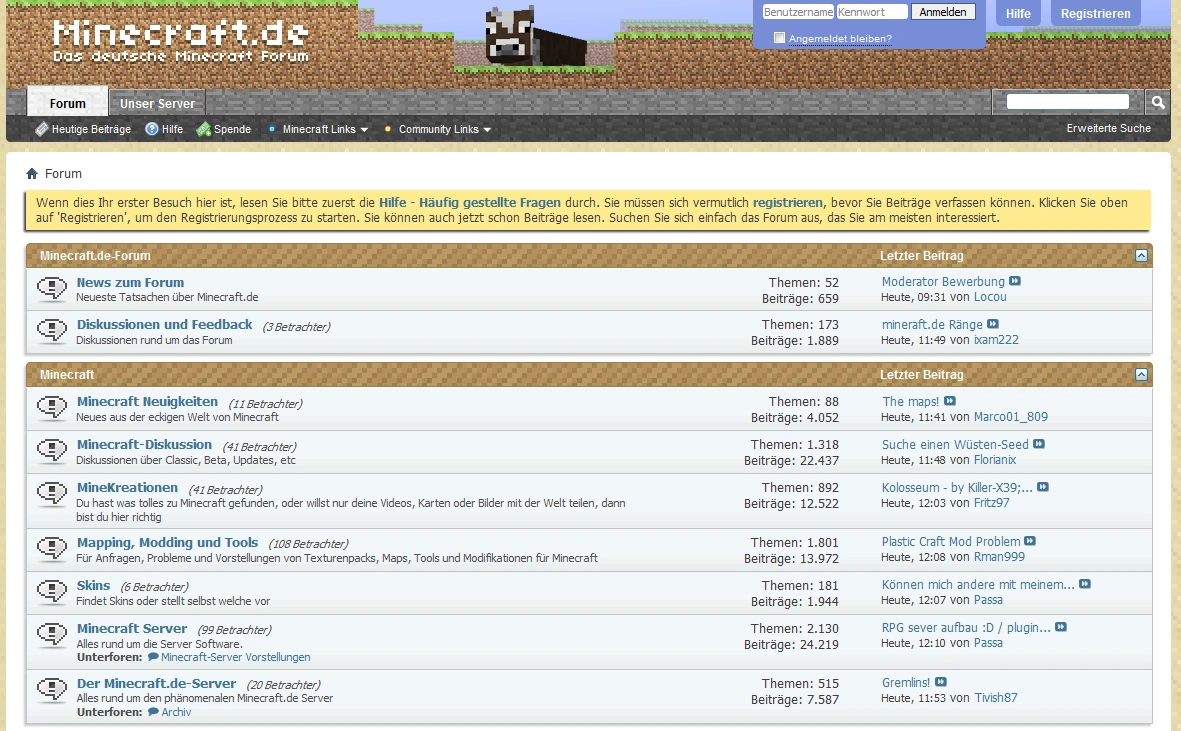View profile of user Marco01_809
This screenshot has width=1181, height=731.
[x=1011, y=416]
